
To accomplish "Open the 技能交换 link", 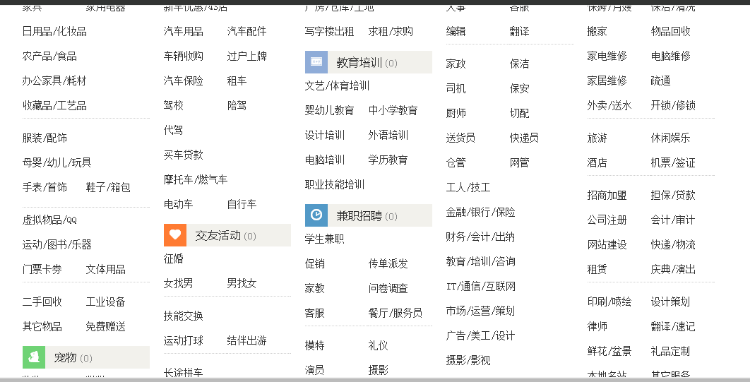I will (x=184, y=316).
